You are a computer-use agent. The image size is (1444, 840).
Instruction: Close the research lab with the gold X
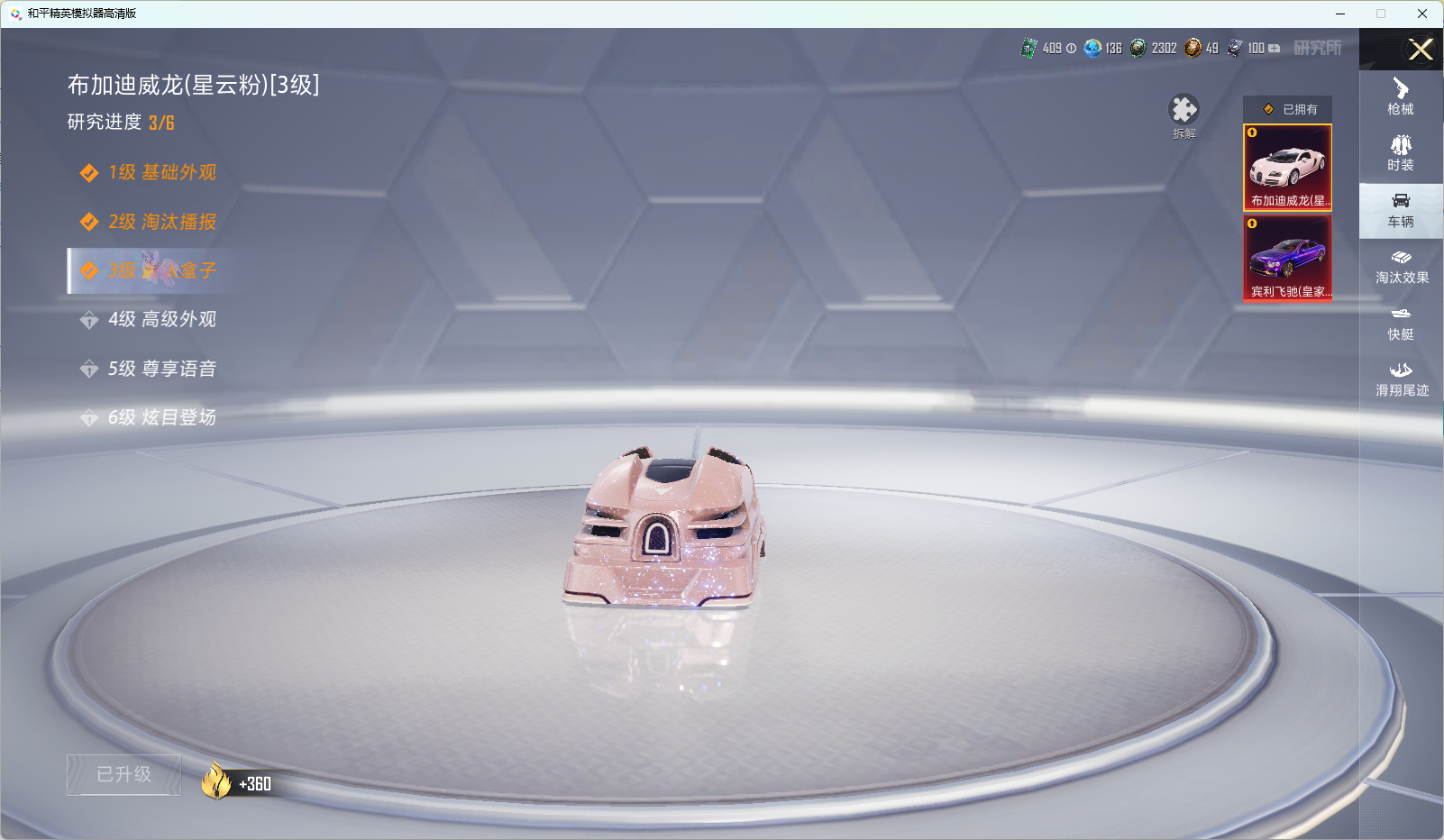1421,50
